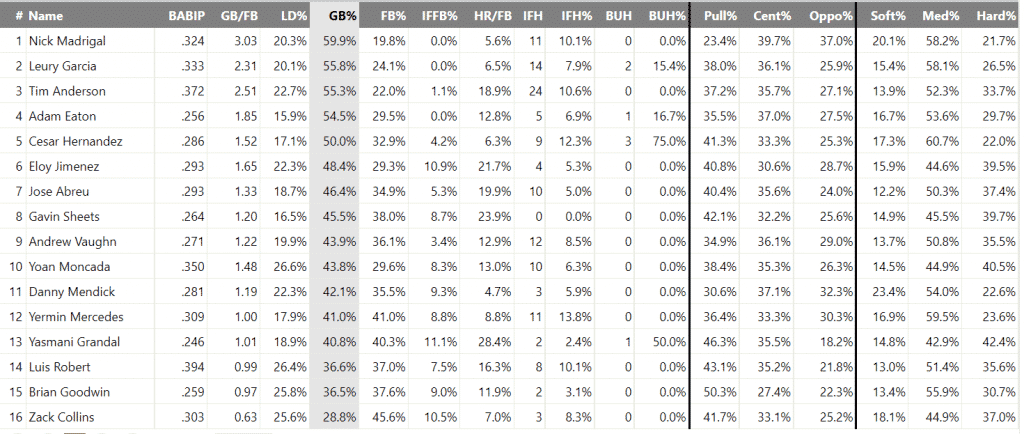Click the Pull% column header
Viewport: 1024px width, 434px height.
[x=720, y=16]
